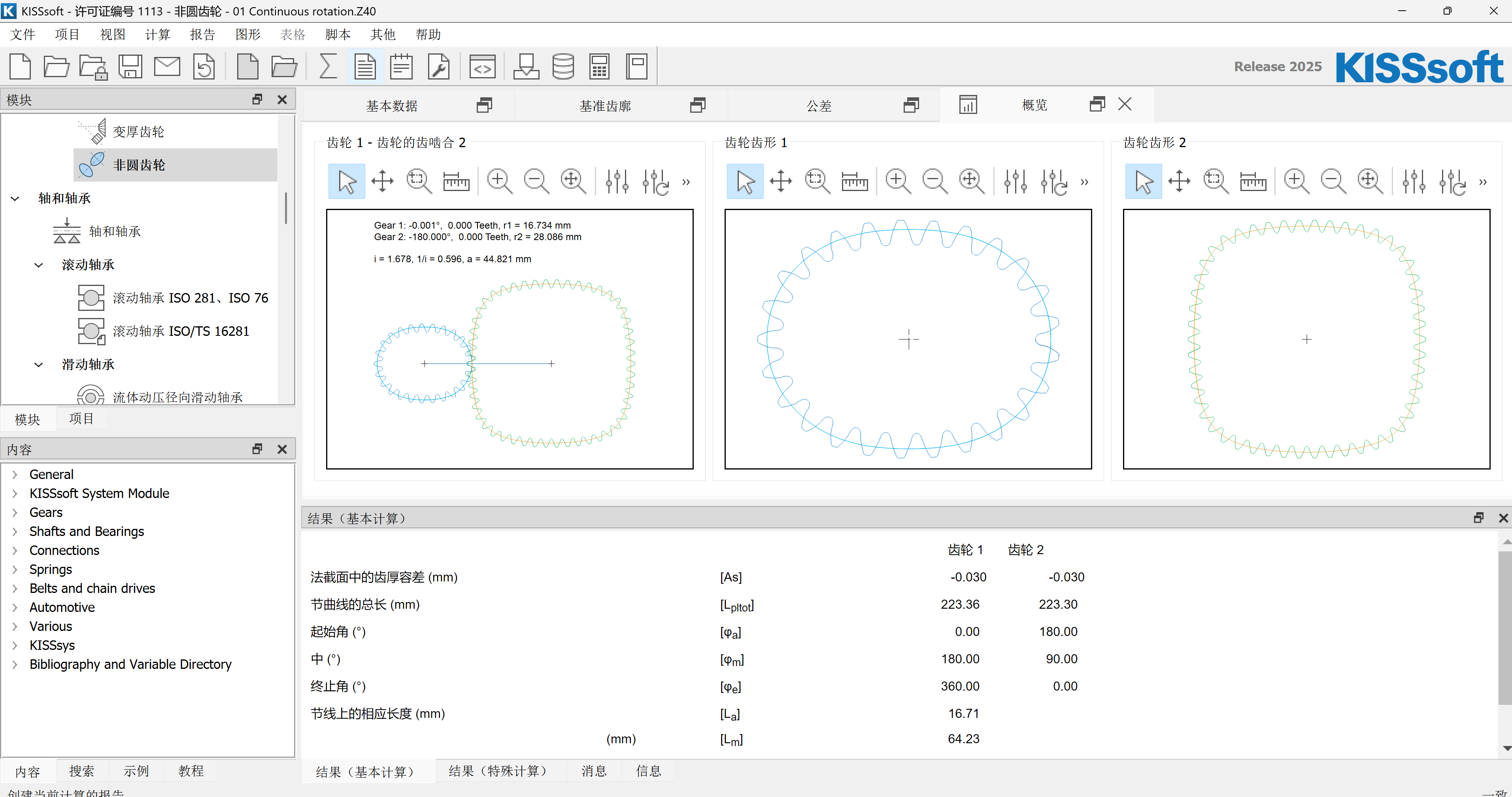Click zoom-in icon in 齿轮齿形 1 toolbar

click(898, 182)
